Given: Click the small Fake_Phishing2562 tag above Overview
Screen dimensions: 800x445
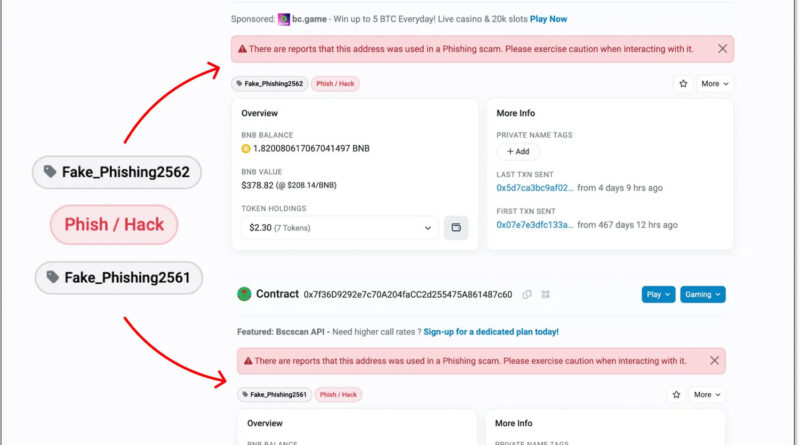Looking at the screenshot, I should 270,84.
